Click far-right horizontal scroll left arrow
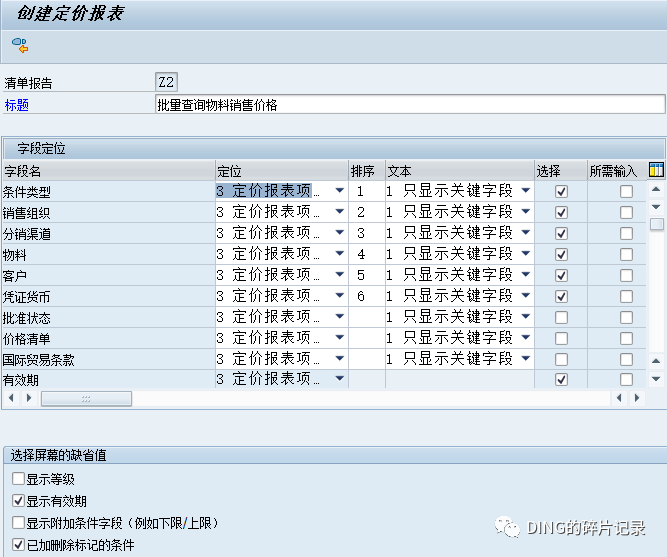 click(619, 398)
